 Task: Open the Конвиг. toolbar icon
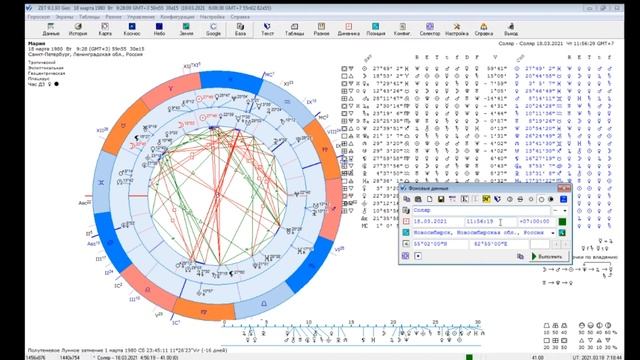(x=402, y=29)
